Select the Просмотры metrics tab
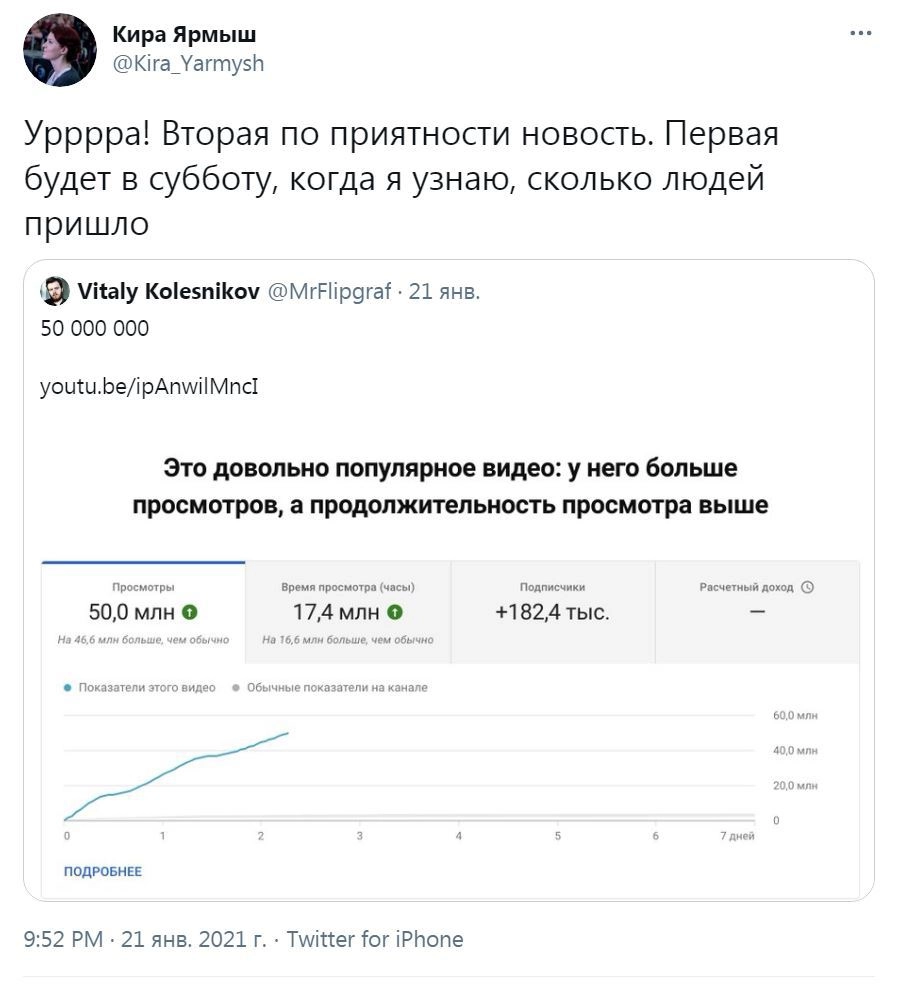Viewport: 898px width, 984px height. click(x=143, y=612)
